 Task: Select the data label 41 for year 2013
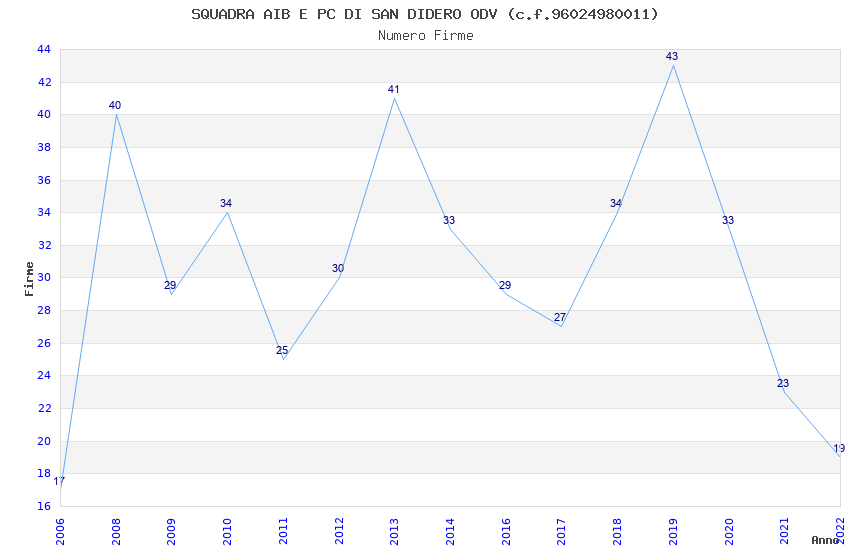394,89
